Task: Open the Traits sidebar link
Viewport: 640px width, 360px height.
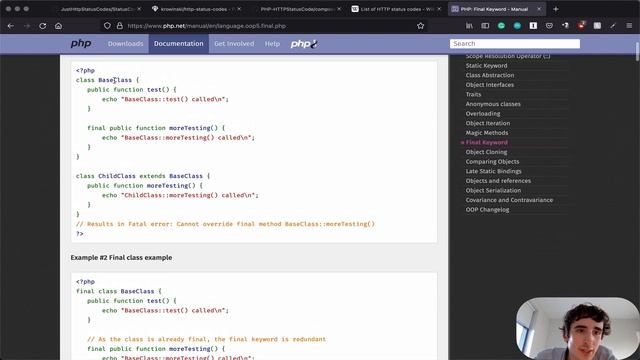Action: [x=473, y=94]
